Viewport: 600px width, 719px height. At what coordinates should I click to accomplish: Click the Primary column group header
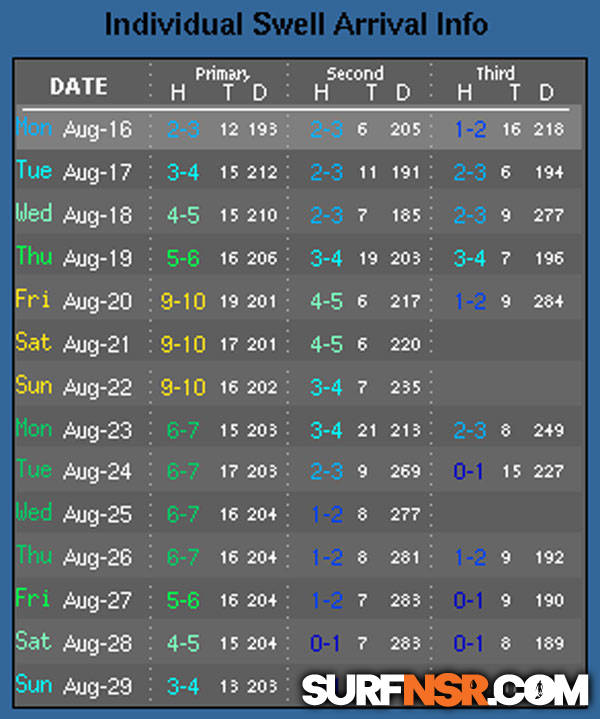tap(222, 74)
